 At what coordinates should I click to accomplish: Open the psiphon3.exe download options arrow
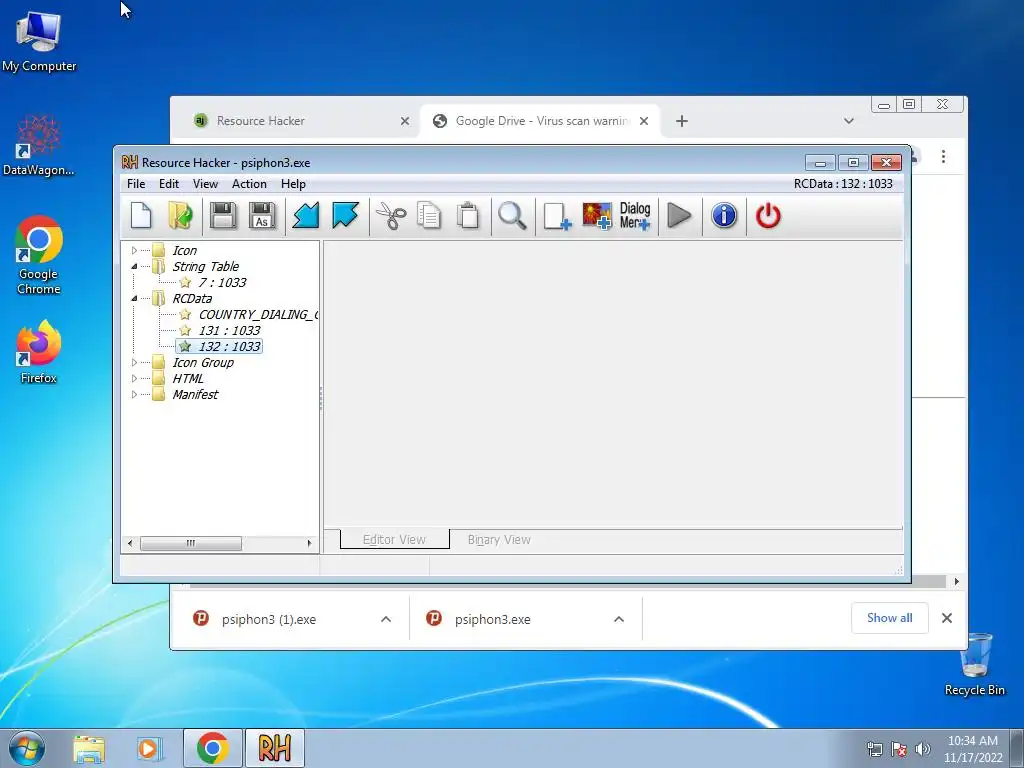click(x=619, y=619)
